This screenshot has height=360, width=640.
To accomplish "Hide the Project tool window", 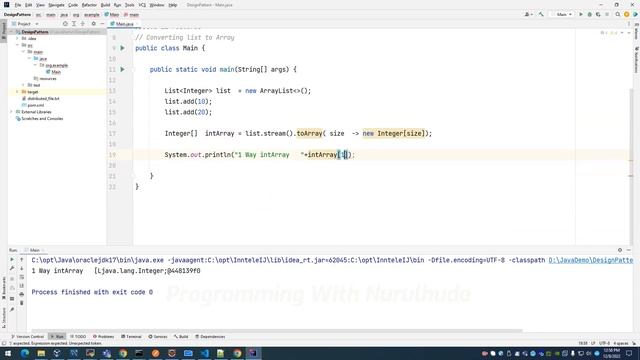I will point(102,24).
